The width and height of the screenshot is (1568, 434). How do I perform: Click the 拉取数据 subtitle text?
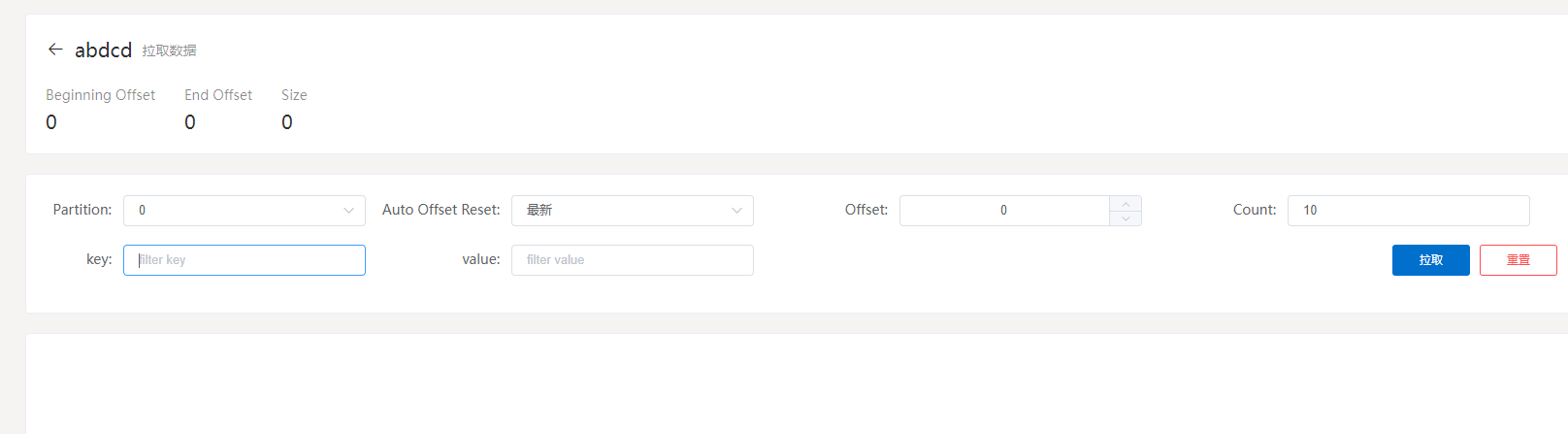(169, 50)
